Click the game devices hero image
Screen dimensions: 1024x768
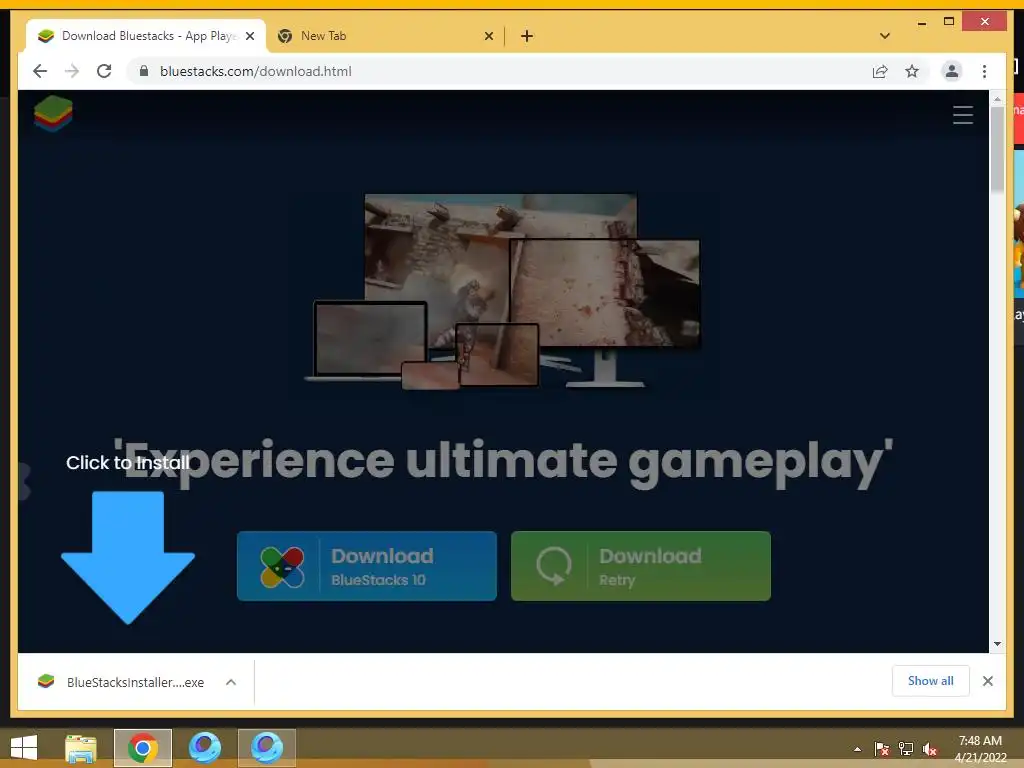[x=503, y=291]
